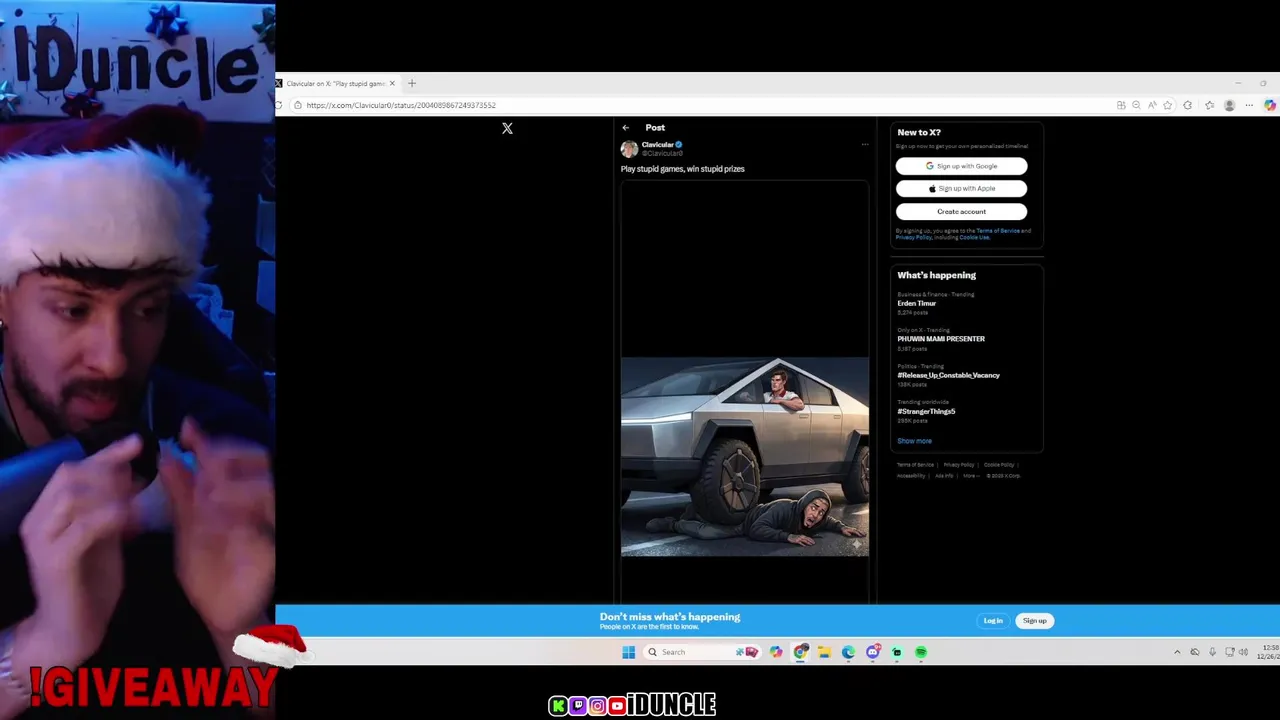The height and width of the screenshot is (720, 1280).
Task: Open the Cybertruck image in the post
Action: click(x=745, y=456)
